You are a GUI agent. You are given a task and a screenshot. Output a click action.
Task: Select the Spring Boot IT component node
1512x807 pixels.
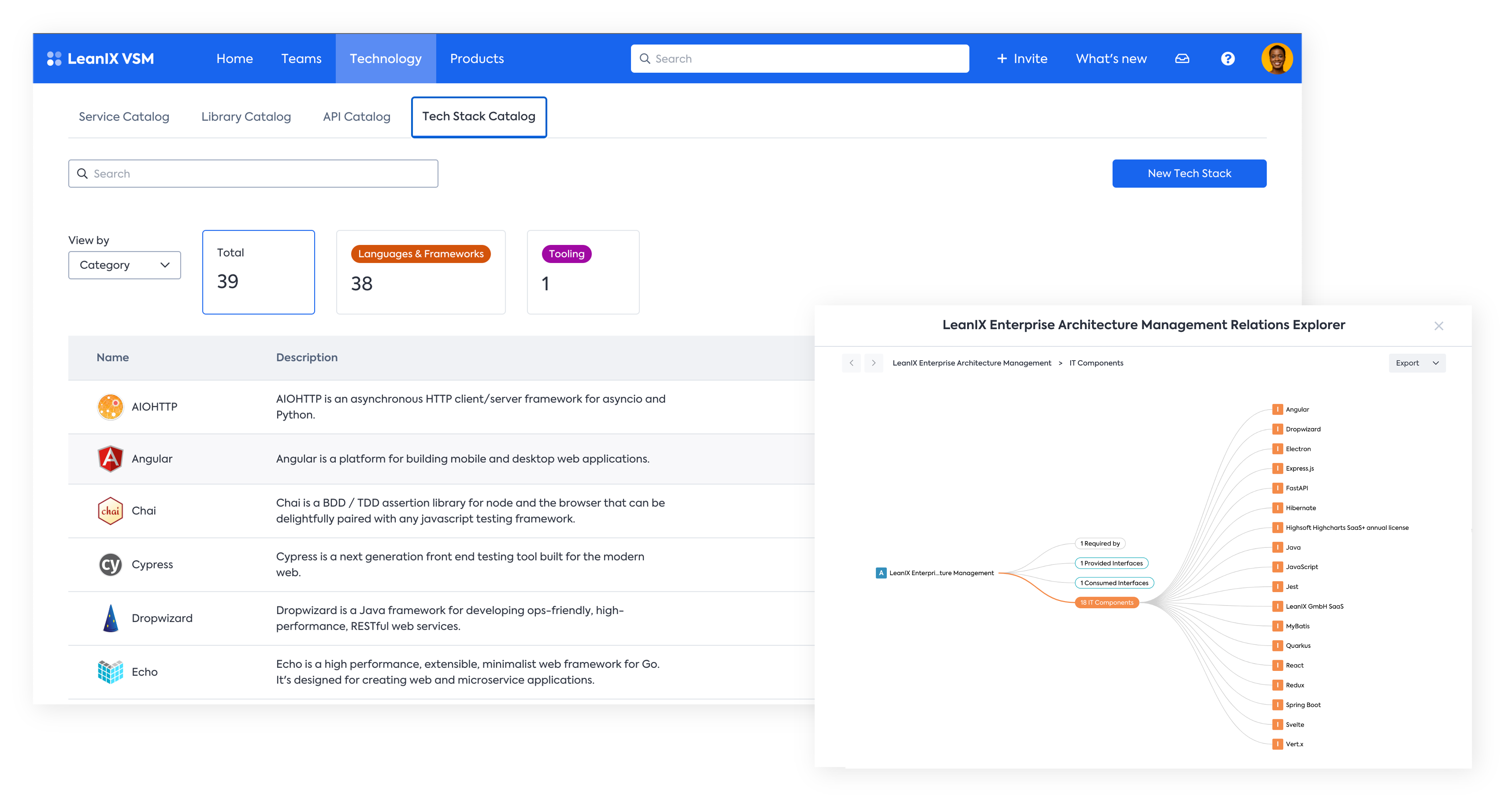pos(1297,705)
